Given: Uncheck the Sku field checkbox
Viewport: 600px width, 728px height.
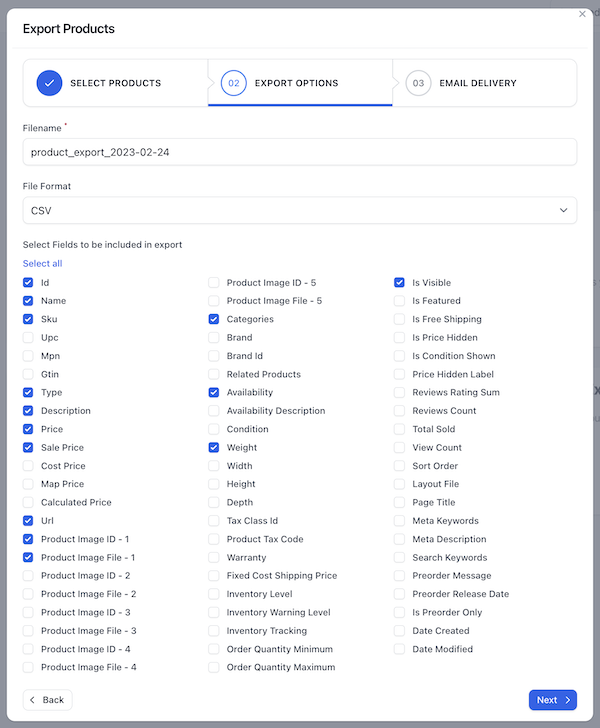Looking at the screenshot, I should click(28, 319).
